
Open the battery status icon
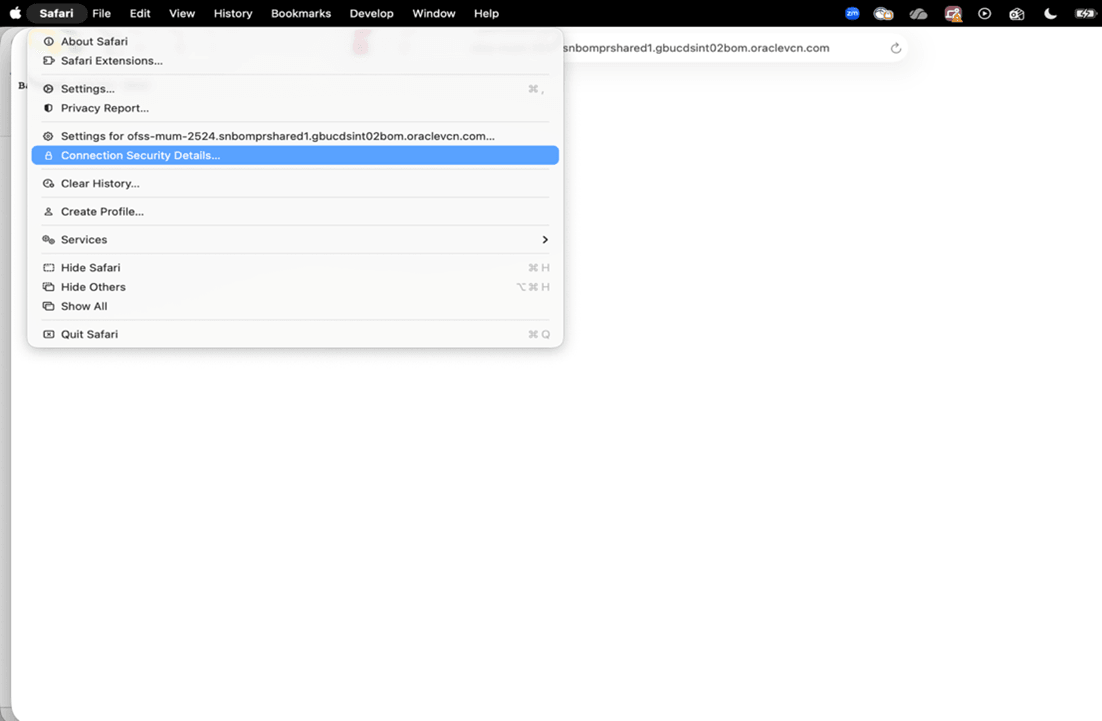click(1084, 13)
